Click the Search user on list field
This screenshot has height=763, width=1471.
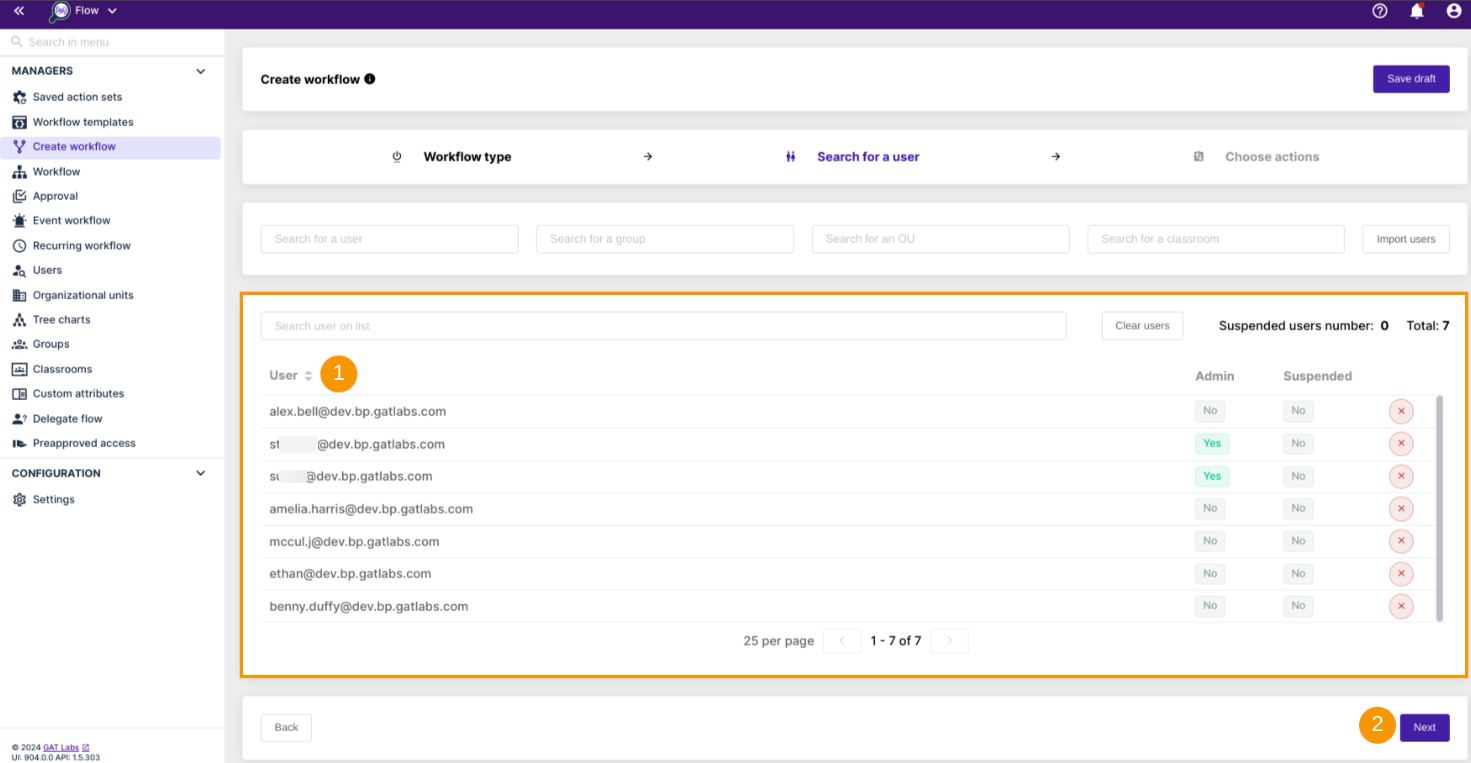pos(663,326)
